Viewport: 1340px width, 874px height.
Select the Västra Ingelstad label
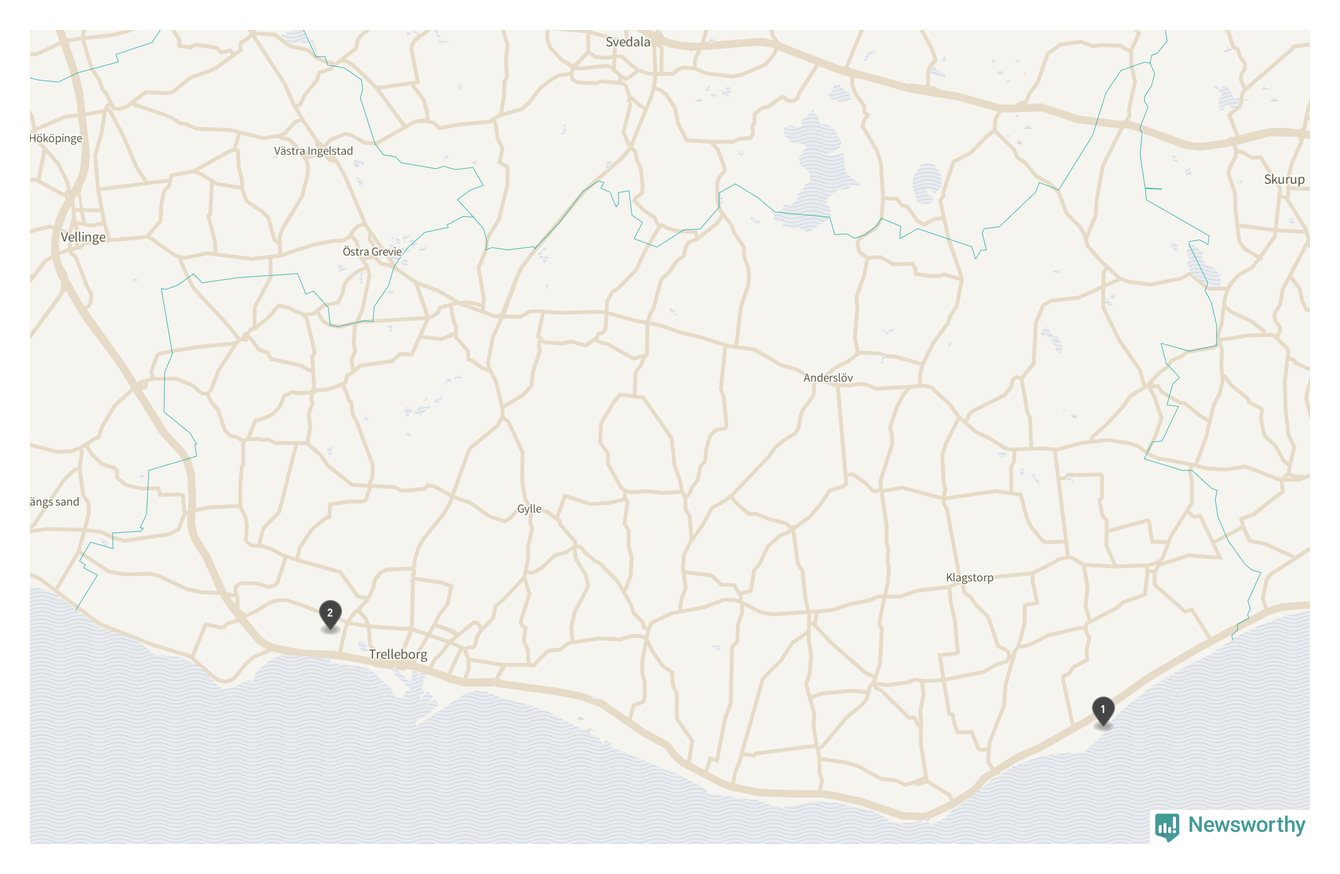(x=314, y=151)
